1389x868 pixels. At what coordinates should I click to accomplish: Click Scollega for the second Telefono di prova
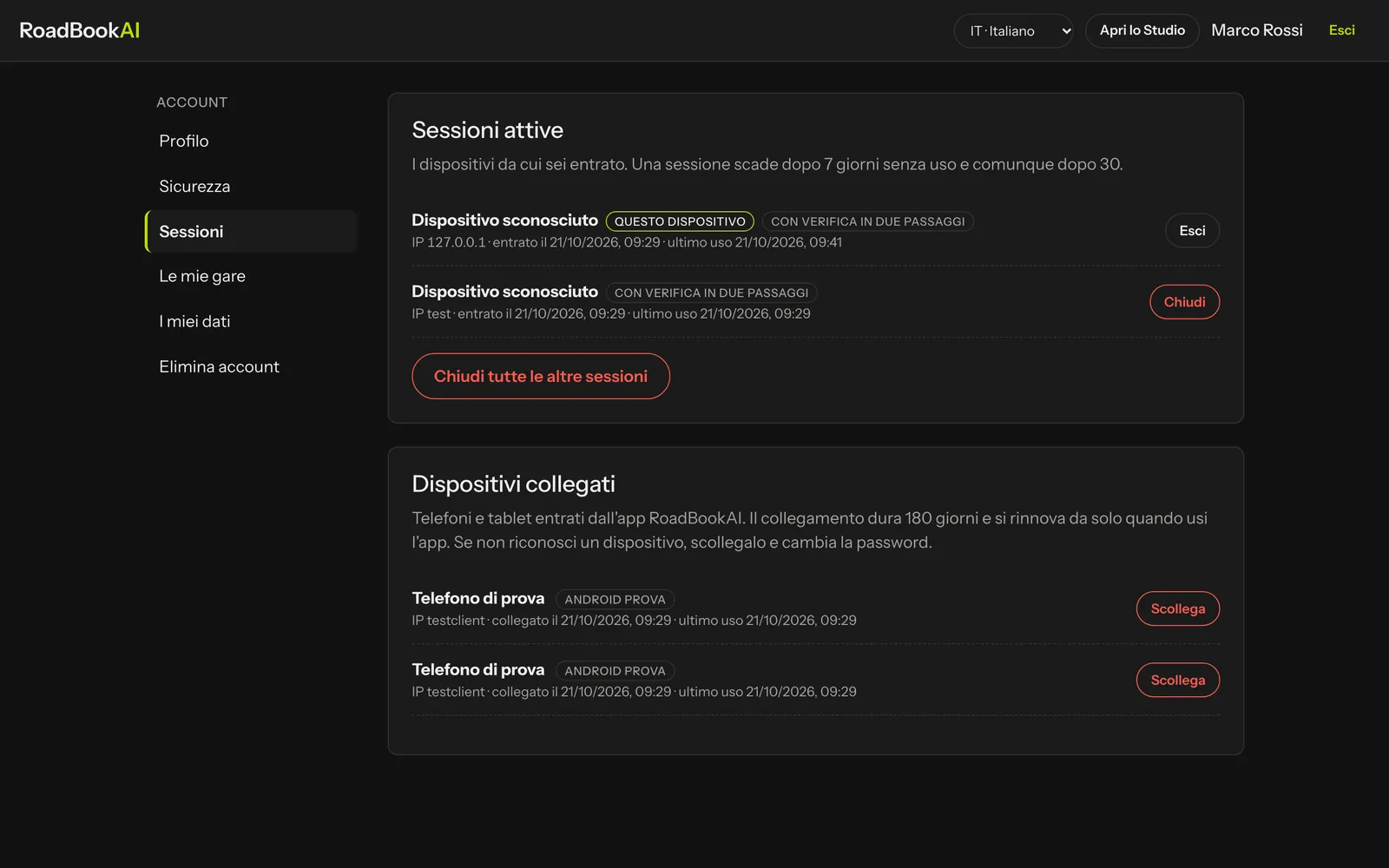(1177, 680)
